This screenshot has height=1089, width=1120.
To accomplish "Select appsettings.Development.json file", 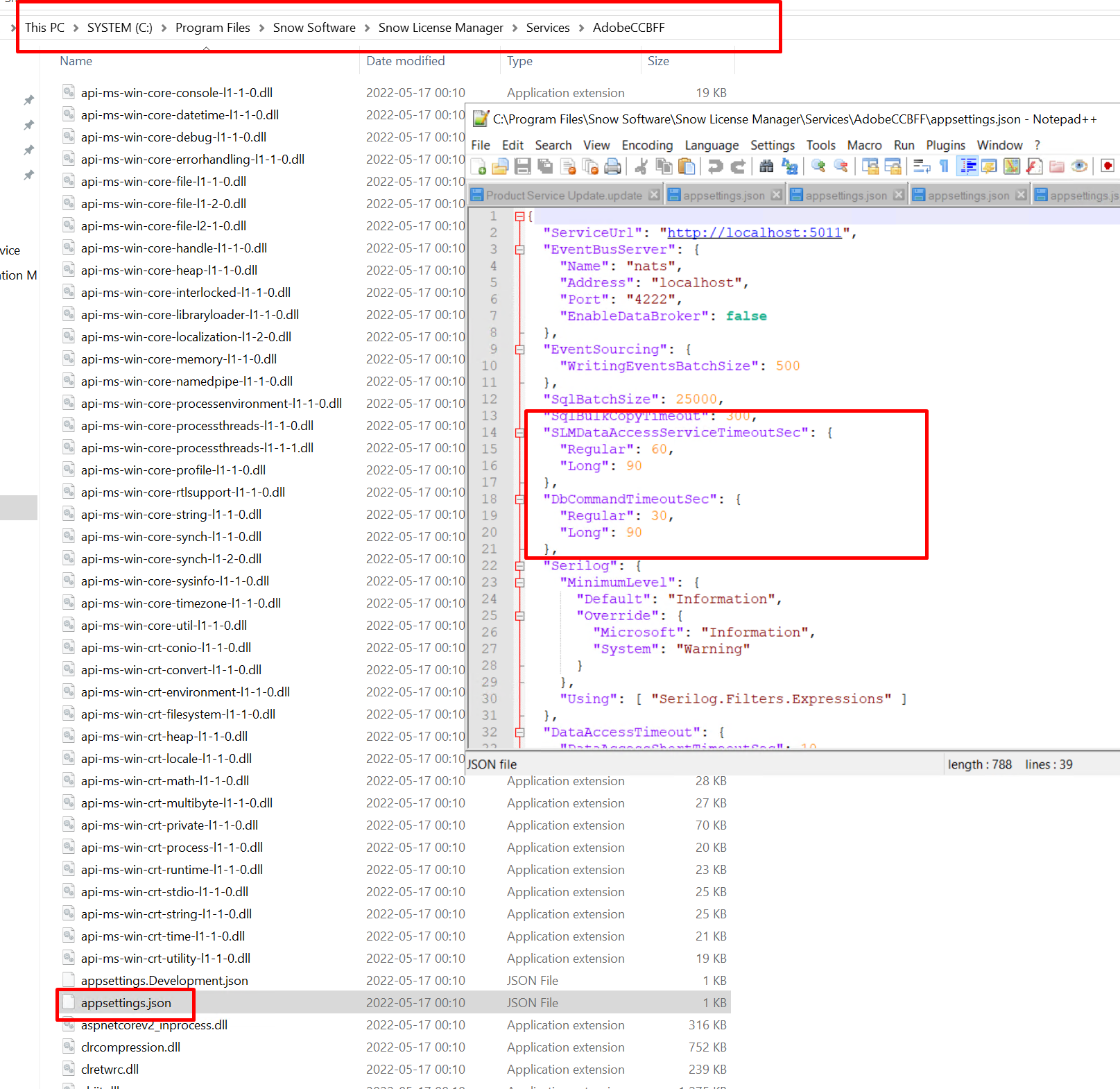I will click(164, 981).
